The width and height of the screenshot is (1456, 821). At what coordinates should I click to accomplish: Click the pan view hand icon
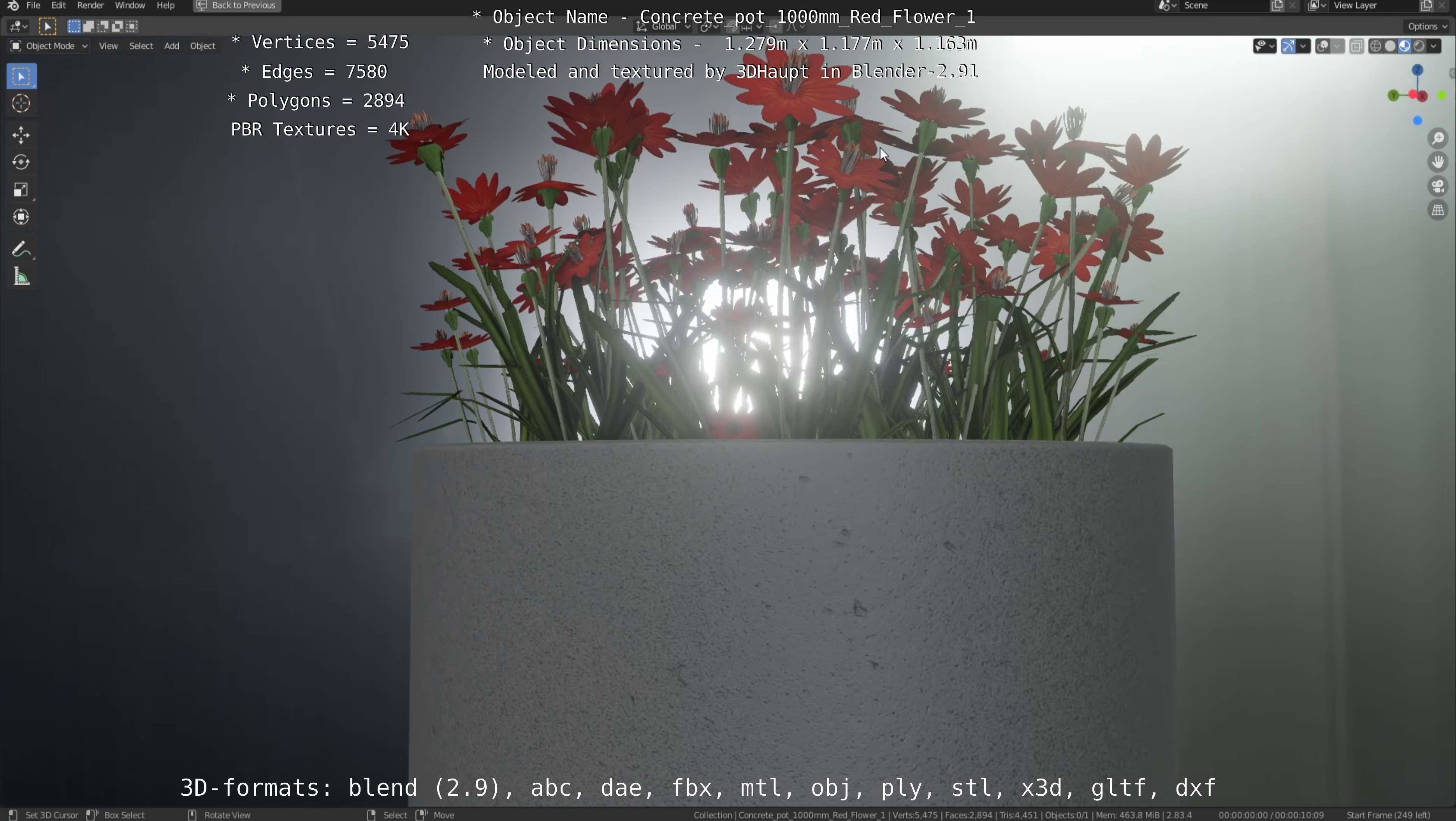[1438, 162]
